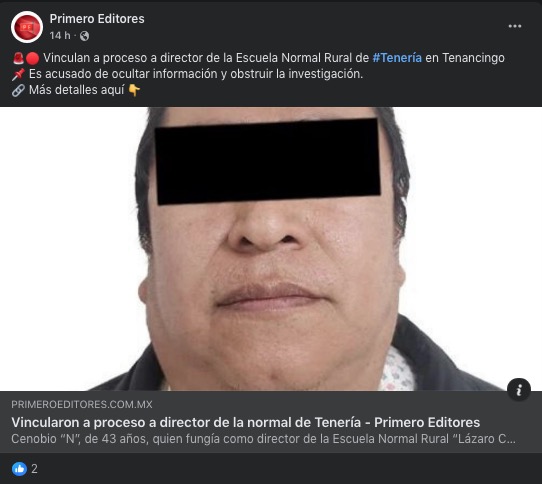Click the 14 h post timestamp
The image size is (542, 484).
click(x=60, y=36)
